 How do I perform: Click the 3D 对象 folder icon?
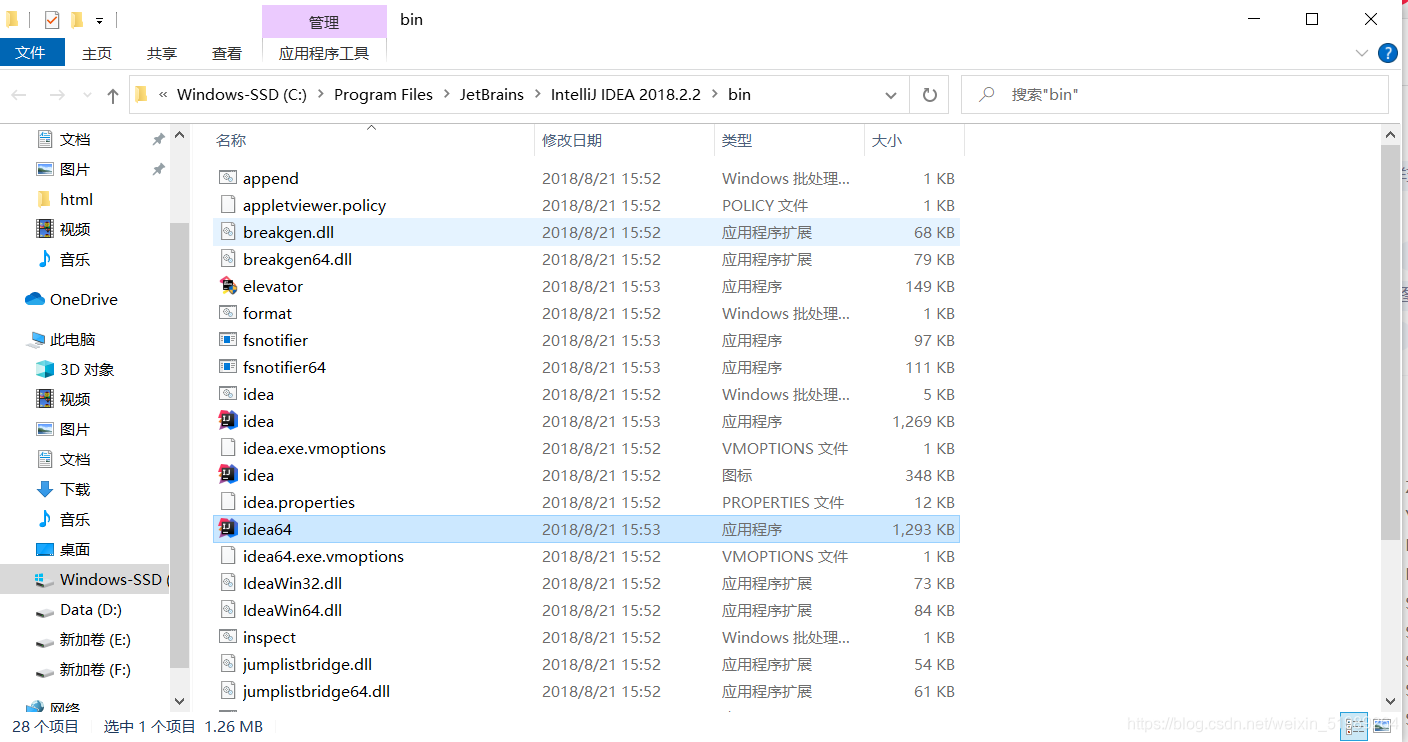(x=44, y=369)
